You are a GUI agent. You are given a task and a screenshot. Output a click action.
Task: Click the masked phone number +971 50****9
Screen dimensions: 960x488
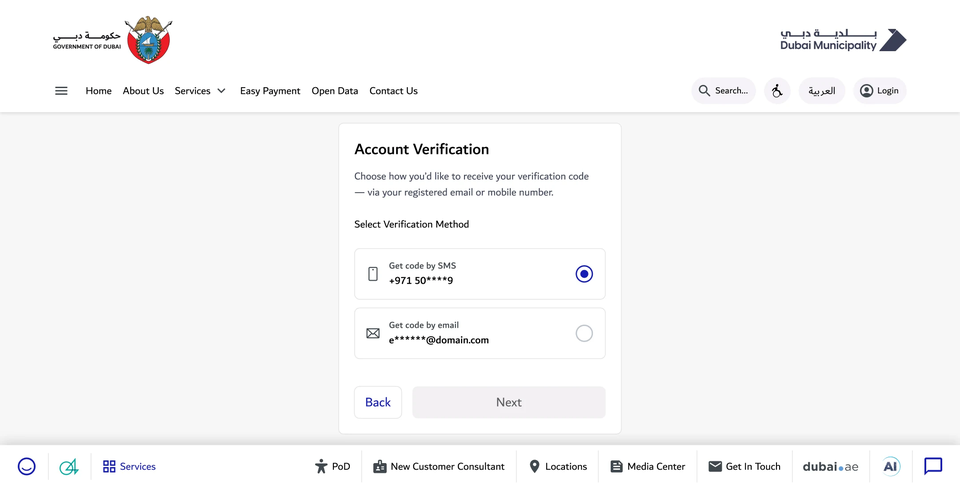pos(421,281)
